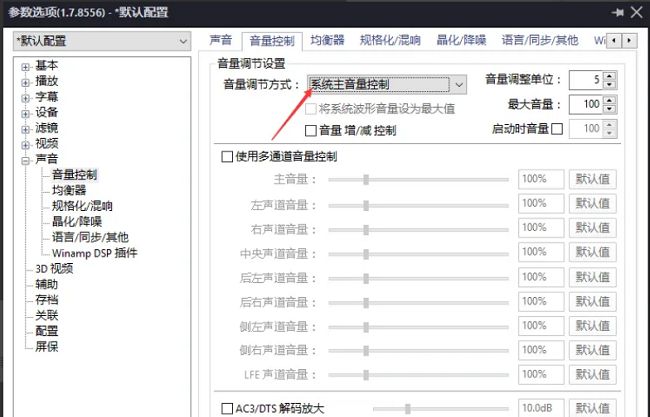Reset 后右声道音量 with 默认值 button
The height and width of the screenshot is (417, 650).
(x=592, y=301)
